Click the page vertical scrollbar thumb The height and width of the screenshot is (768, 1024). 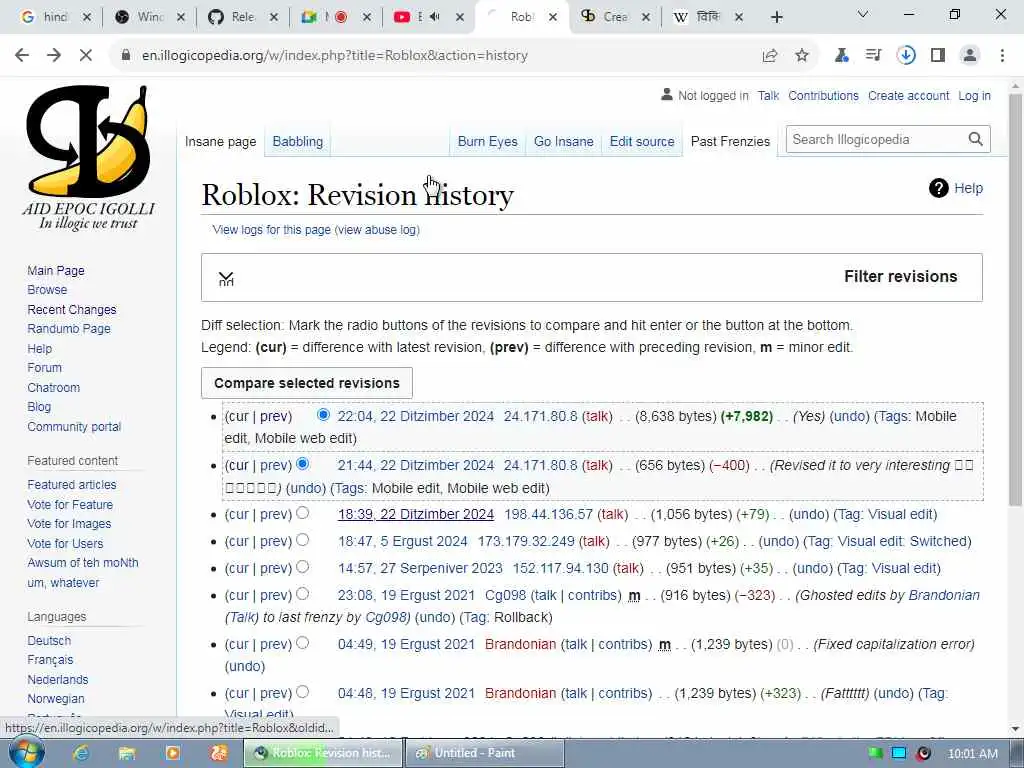1015,299
